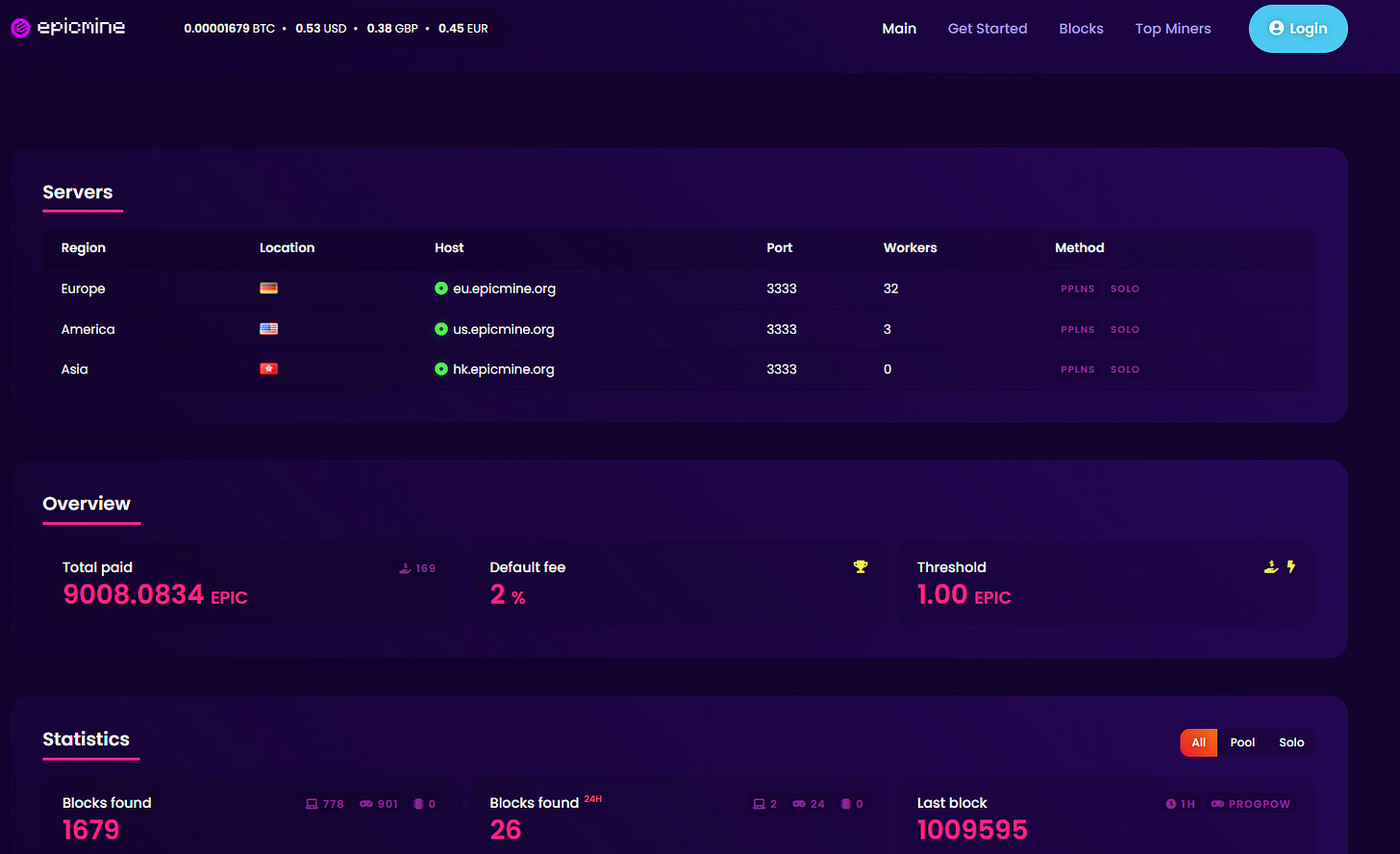The height and width of the screenshot is (854, 1400).
Task: Click green status dot for hk.epicmine.org
Action: tap(441, 369)
